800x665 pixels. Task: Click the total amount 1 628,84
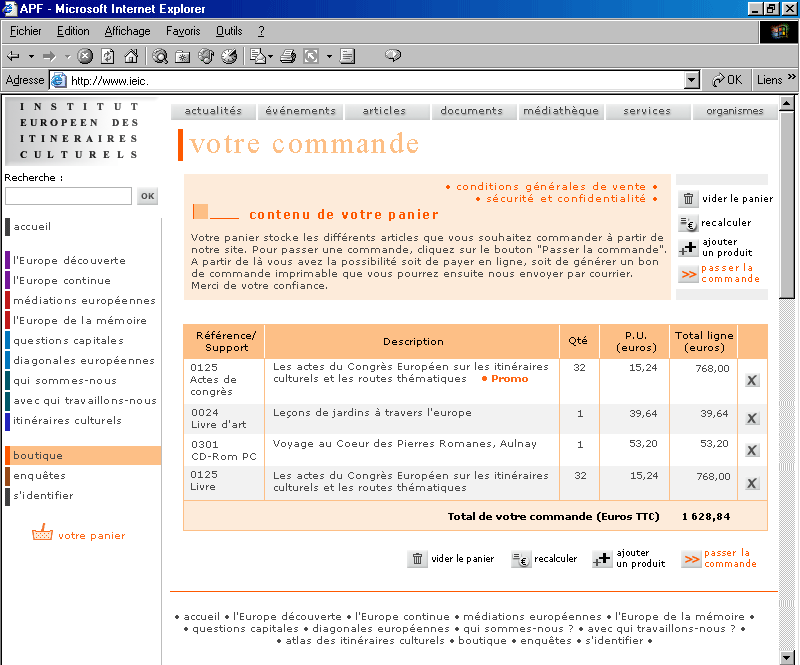706,516
